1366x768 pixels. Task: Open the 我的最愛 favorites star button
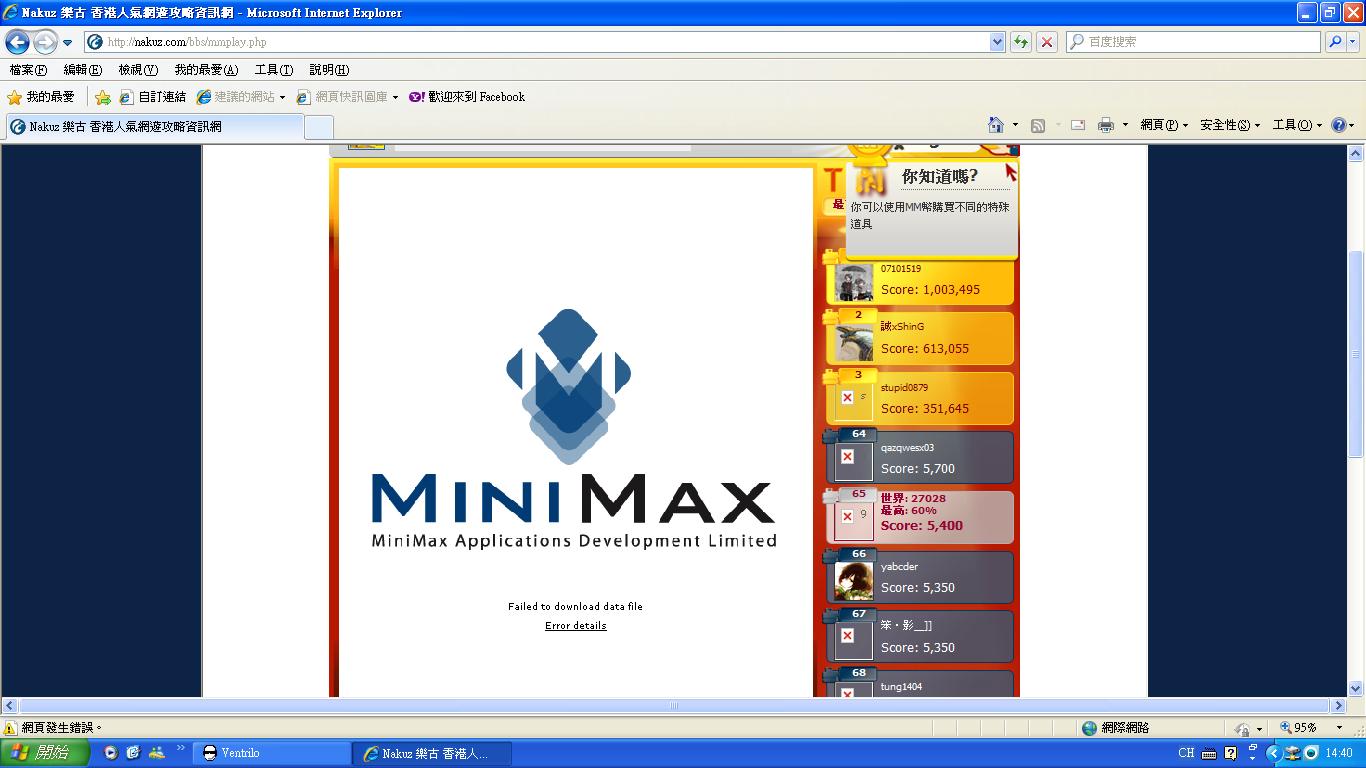pyautogui.click(x=41, y=97)
